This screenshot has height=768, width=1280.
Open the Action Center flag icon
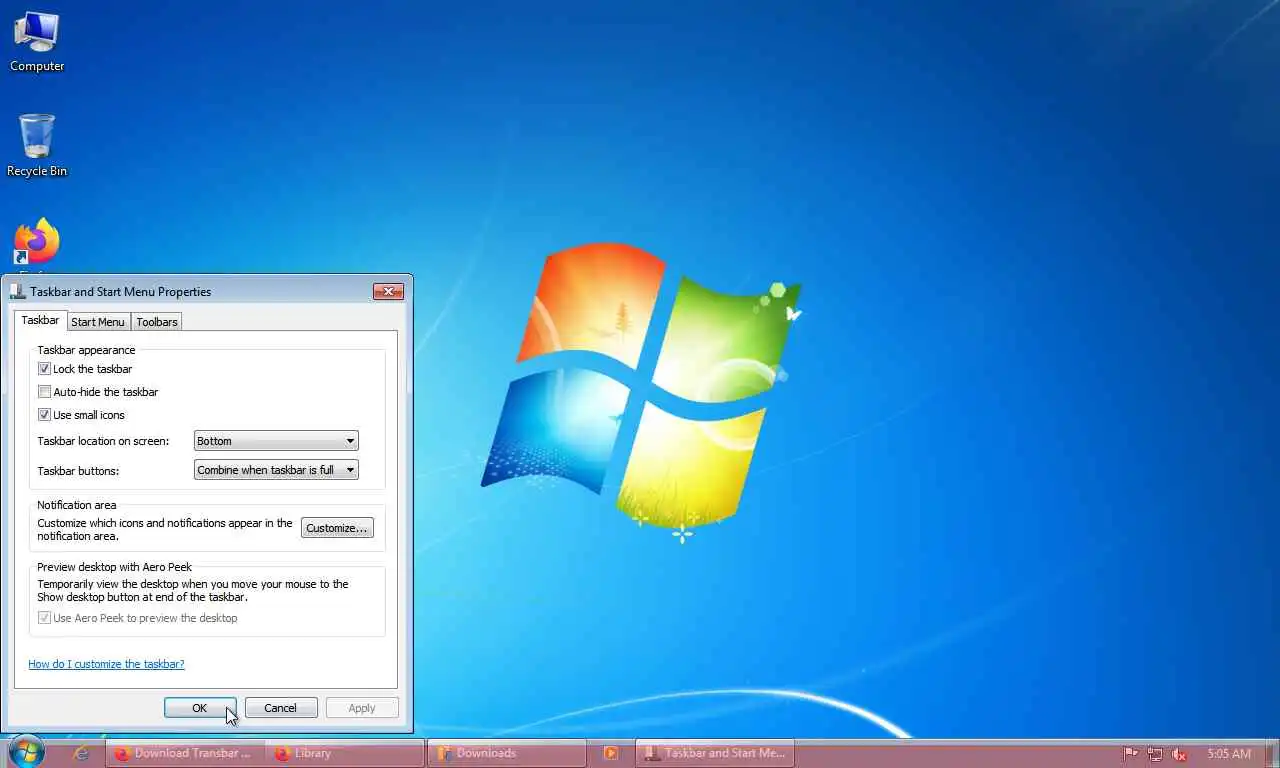click(1131, 754)
